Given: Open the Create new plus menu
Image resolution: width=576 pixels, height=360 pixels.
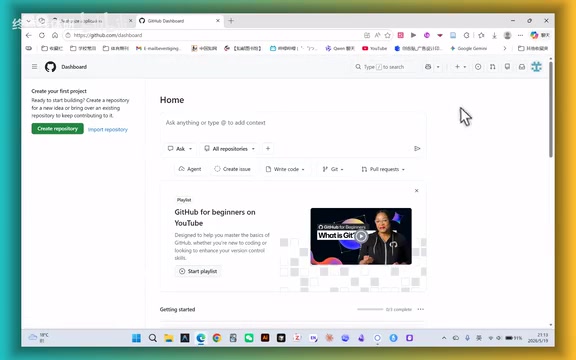Looking at the screenshot, I should coord(460,67).
